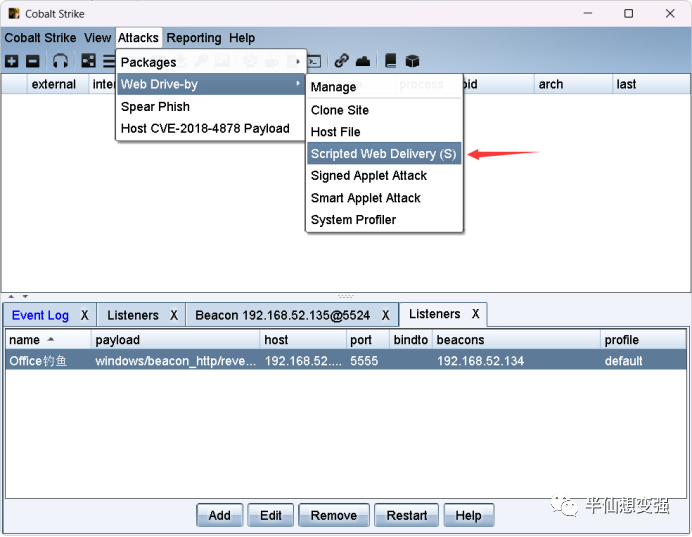
Task: Close the Beacon 192.168.52.135@5524 tab
Action: [x=386, y=315]
